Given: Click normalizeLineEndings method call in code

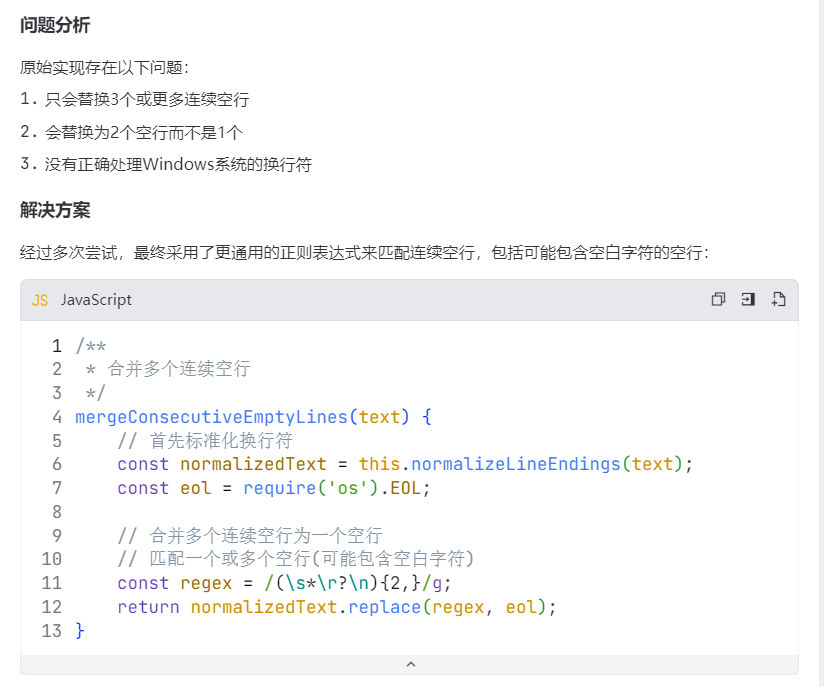Looking at the screenshot, I should click(x=516, y=464).
